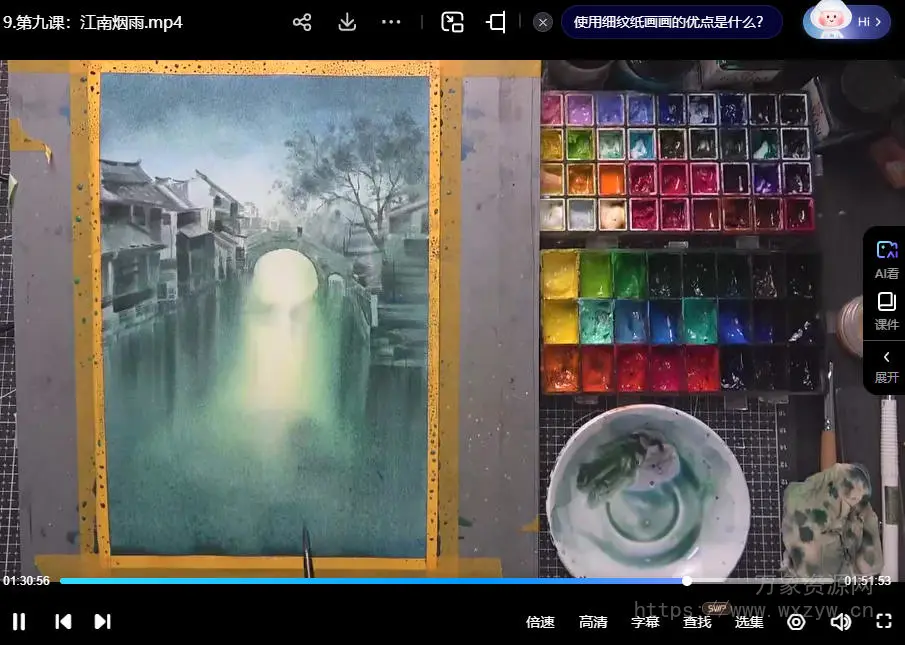Image resolution: width=905 pixels, height=645 pixels.
Task: Expand the 展开 side panel
Action: (886, 365)
